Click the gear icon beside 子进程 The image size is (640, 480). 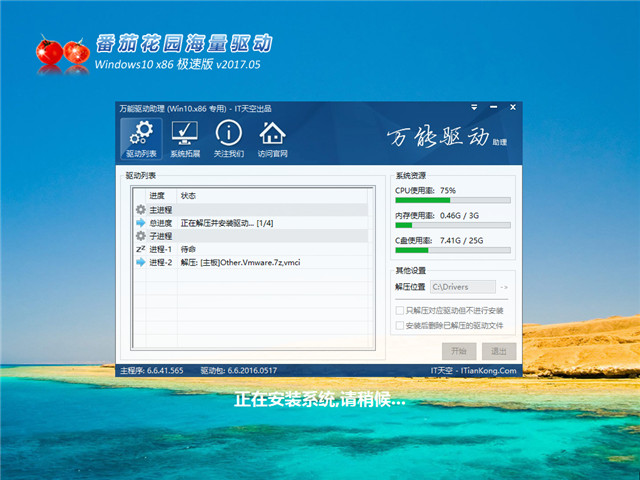point(140,236)
